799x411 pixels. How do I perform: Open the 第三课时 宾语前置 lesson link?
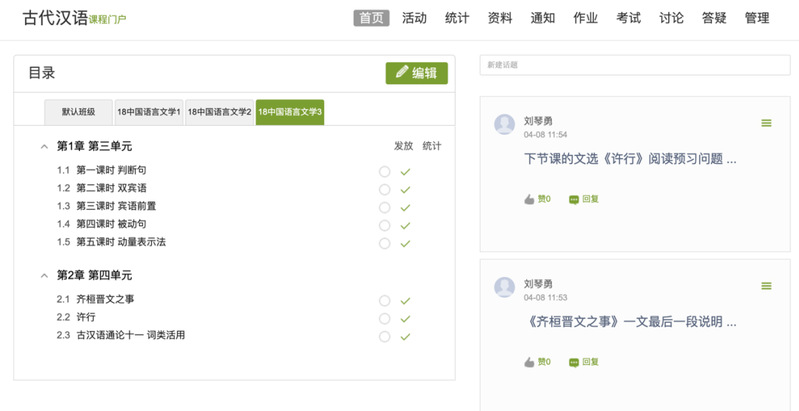pyautogui.click(x=116, y=206)
